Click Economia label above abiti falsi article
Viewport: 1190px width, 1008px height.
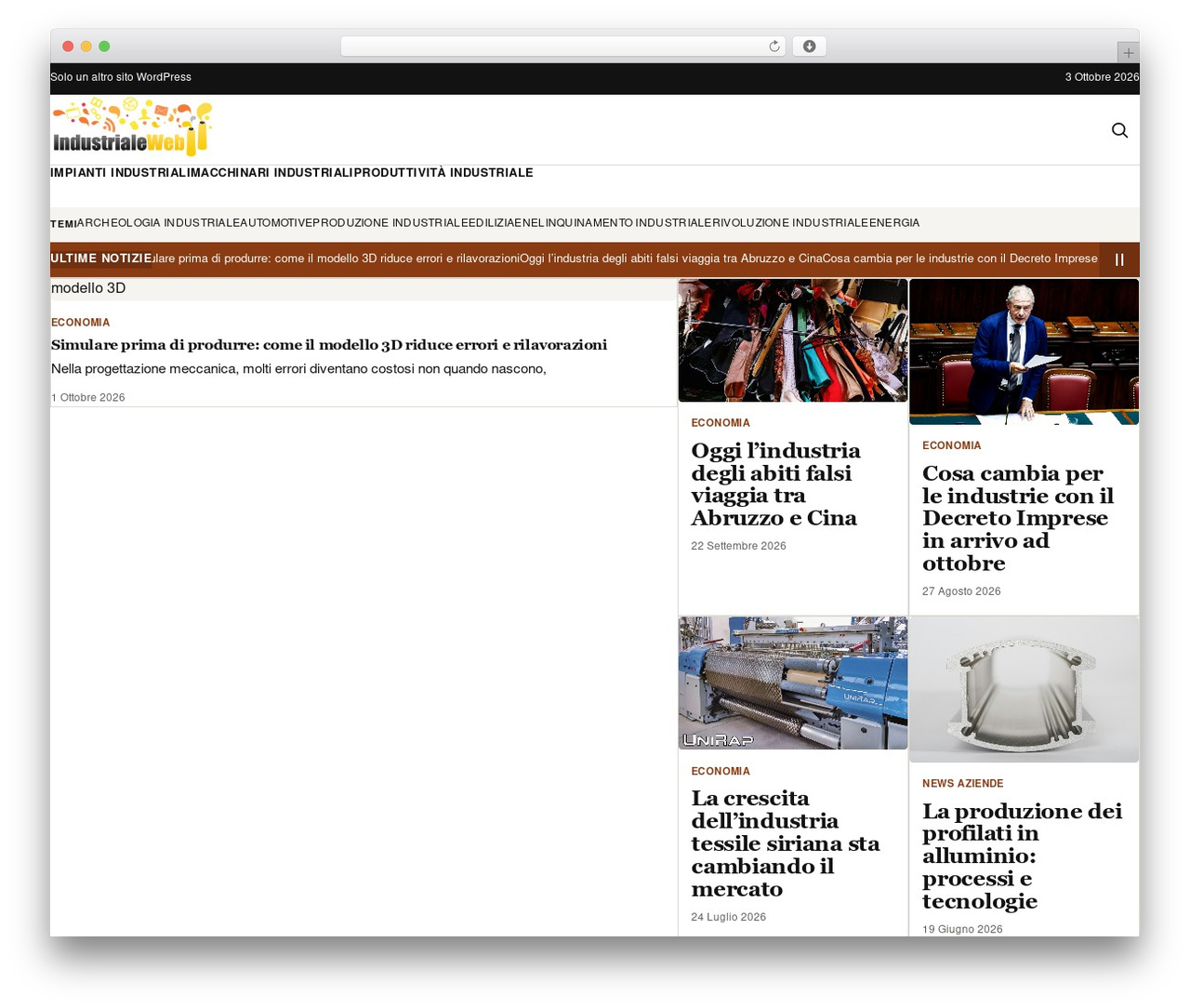pos(721,423)
